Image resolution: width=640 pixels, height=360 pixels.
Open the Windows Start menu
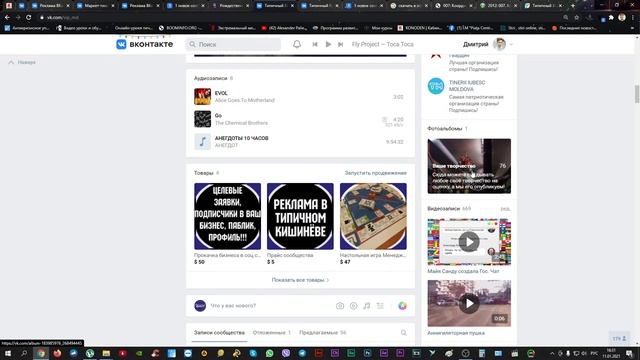[7, 353]
